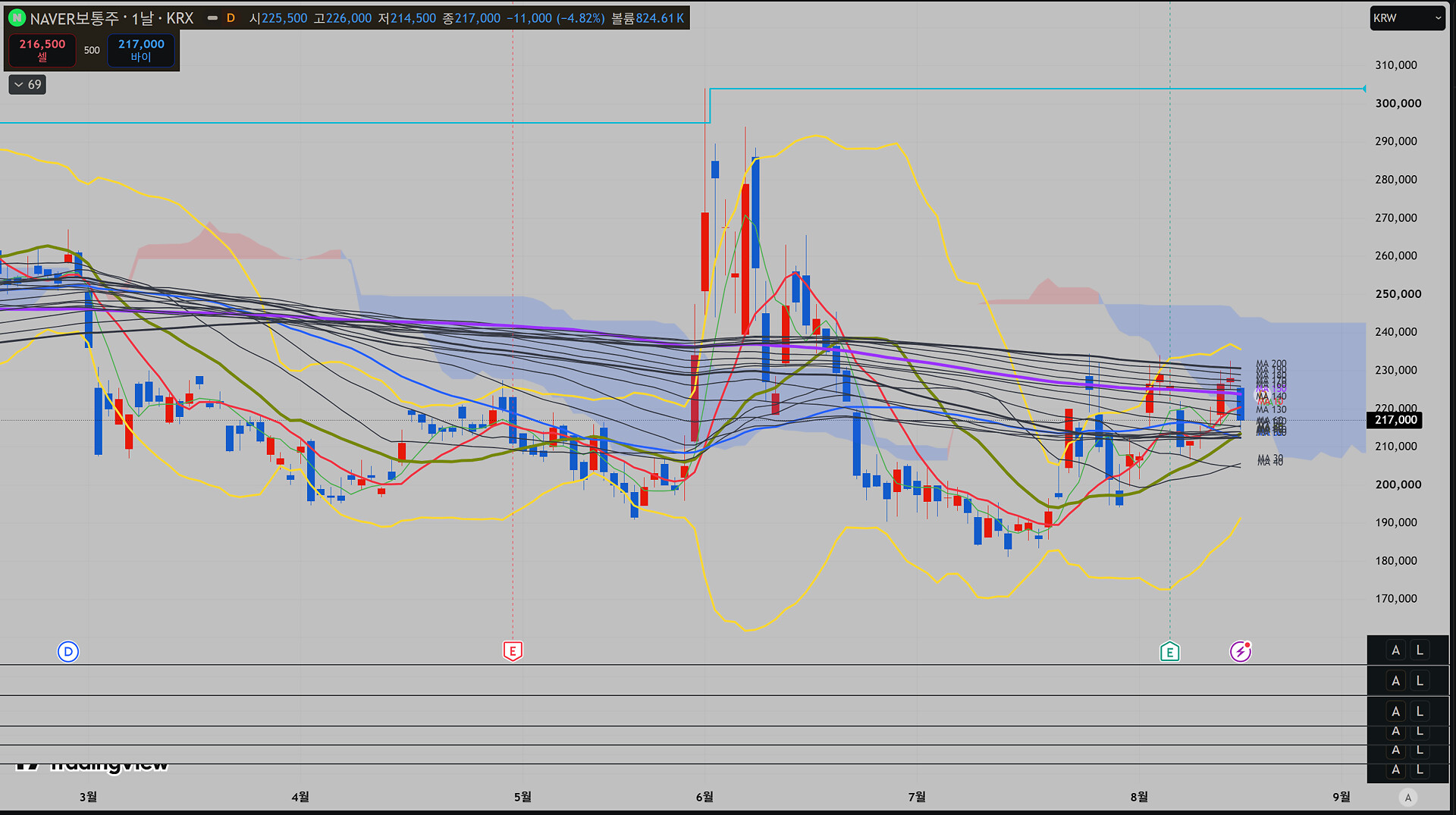Click the 310,000 price axis label

tap(1396, 65)
